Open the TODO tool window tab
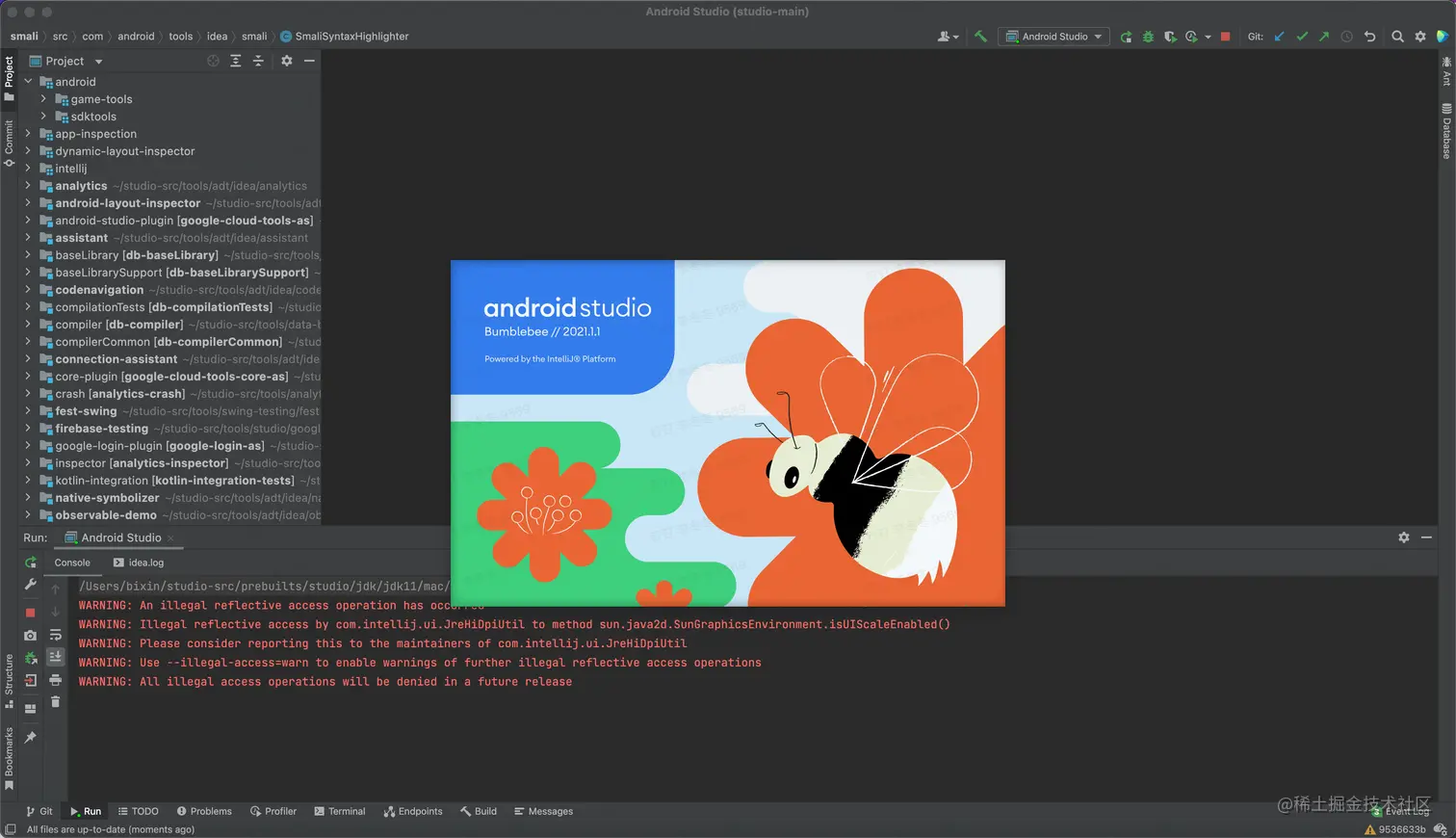 click(139, 811)
